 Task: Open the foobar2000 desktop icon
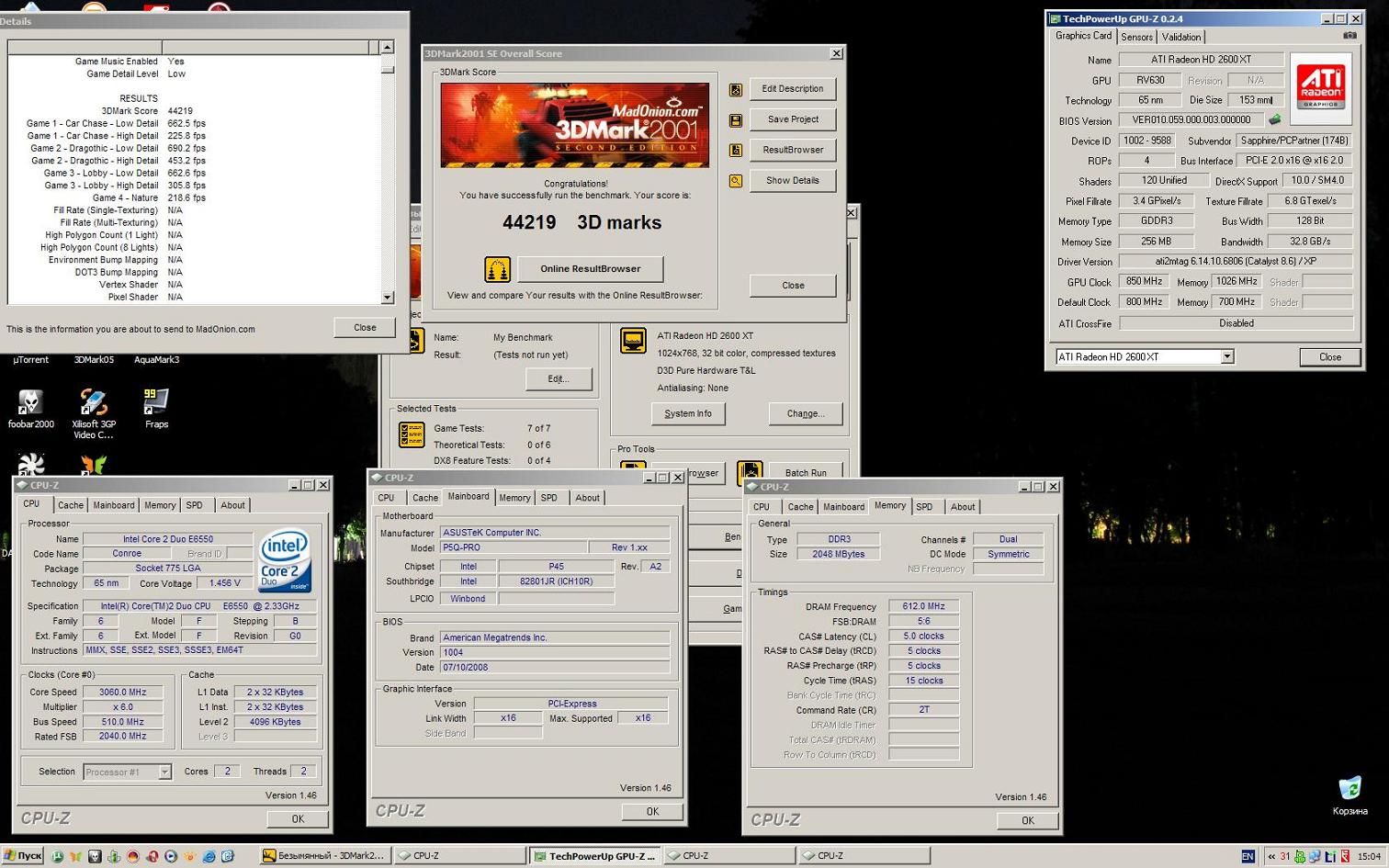[30, 410]
